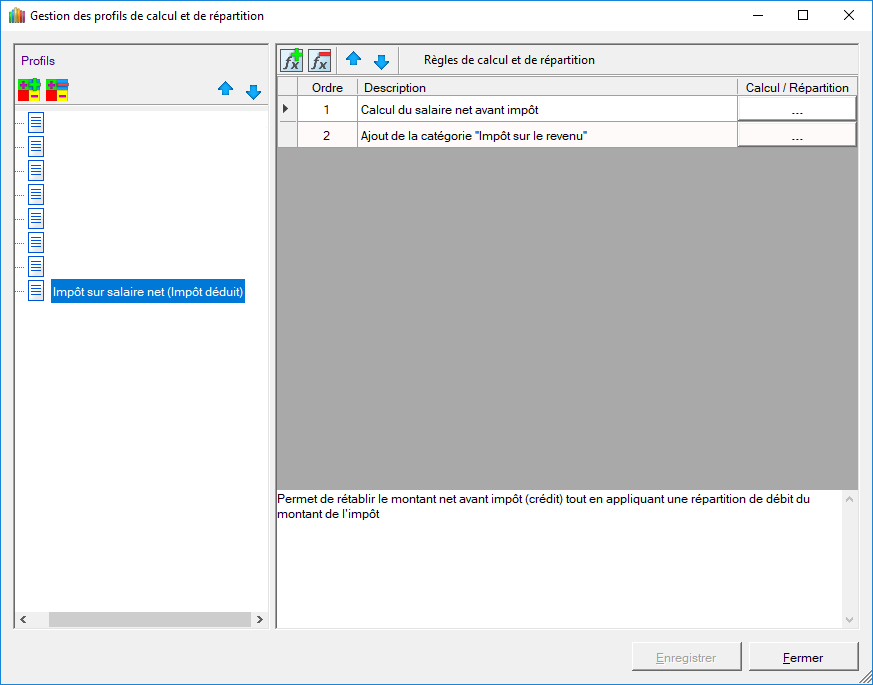
Task: Select the row "Ajout de la catégorie Impôt sur le revenu"
Action: pyautogui.click(x=546, y=136)
